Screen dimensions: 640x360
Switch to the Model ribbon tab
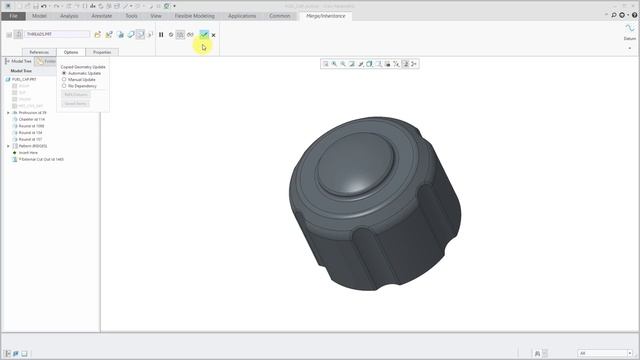point(39,16)
